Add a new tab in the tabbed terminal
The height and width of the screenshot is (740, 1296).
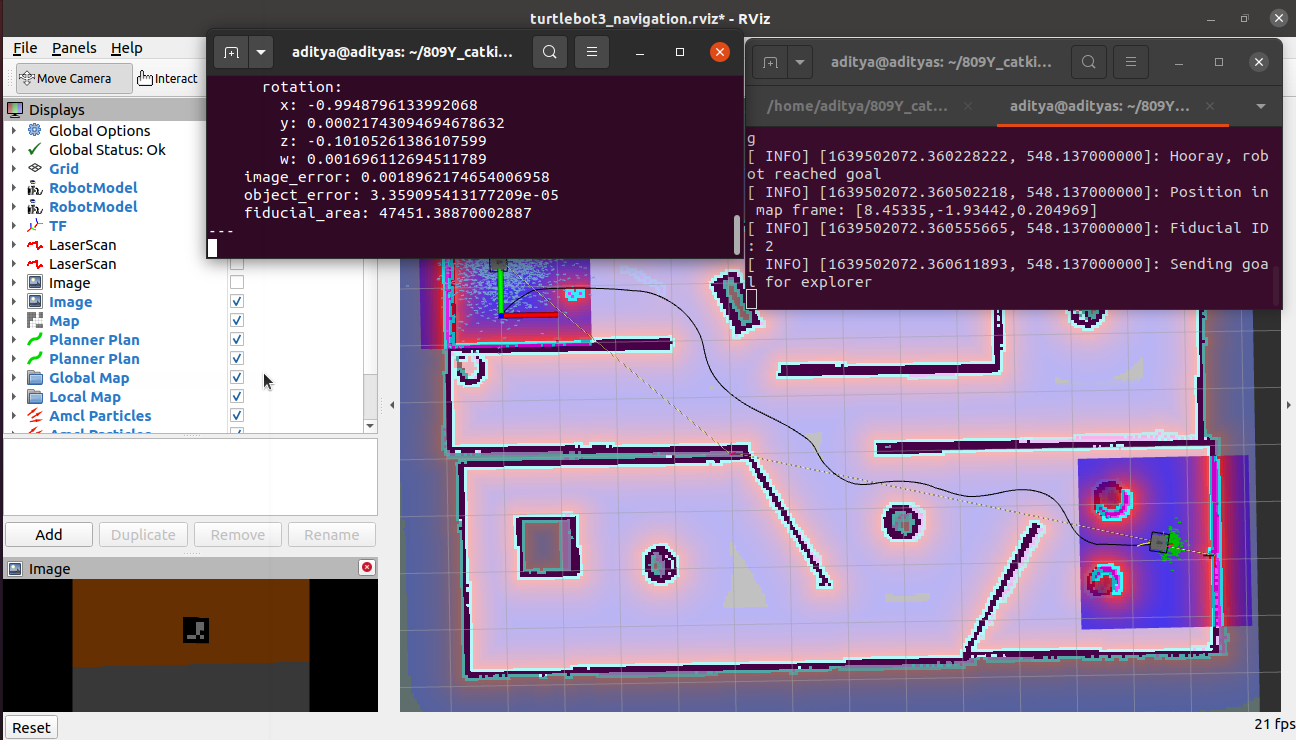pyautogui.click(x=769, y=62)
